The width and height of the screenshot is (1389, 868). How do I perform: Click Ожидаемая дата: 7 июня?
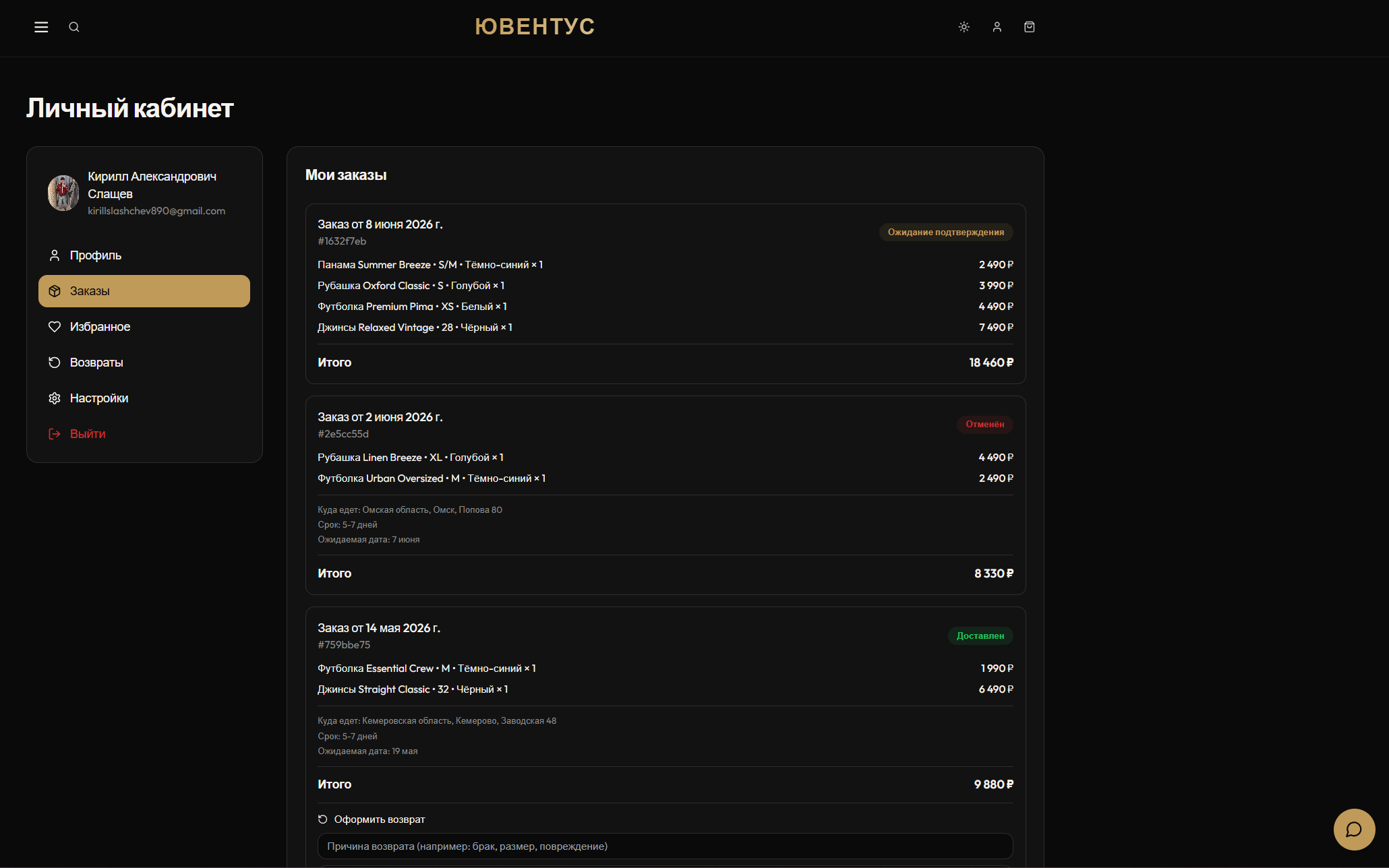click(x=369, y=540)
